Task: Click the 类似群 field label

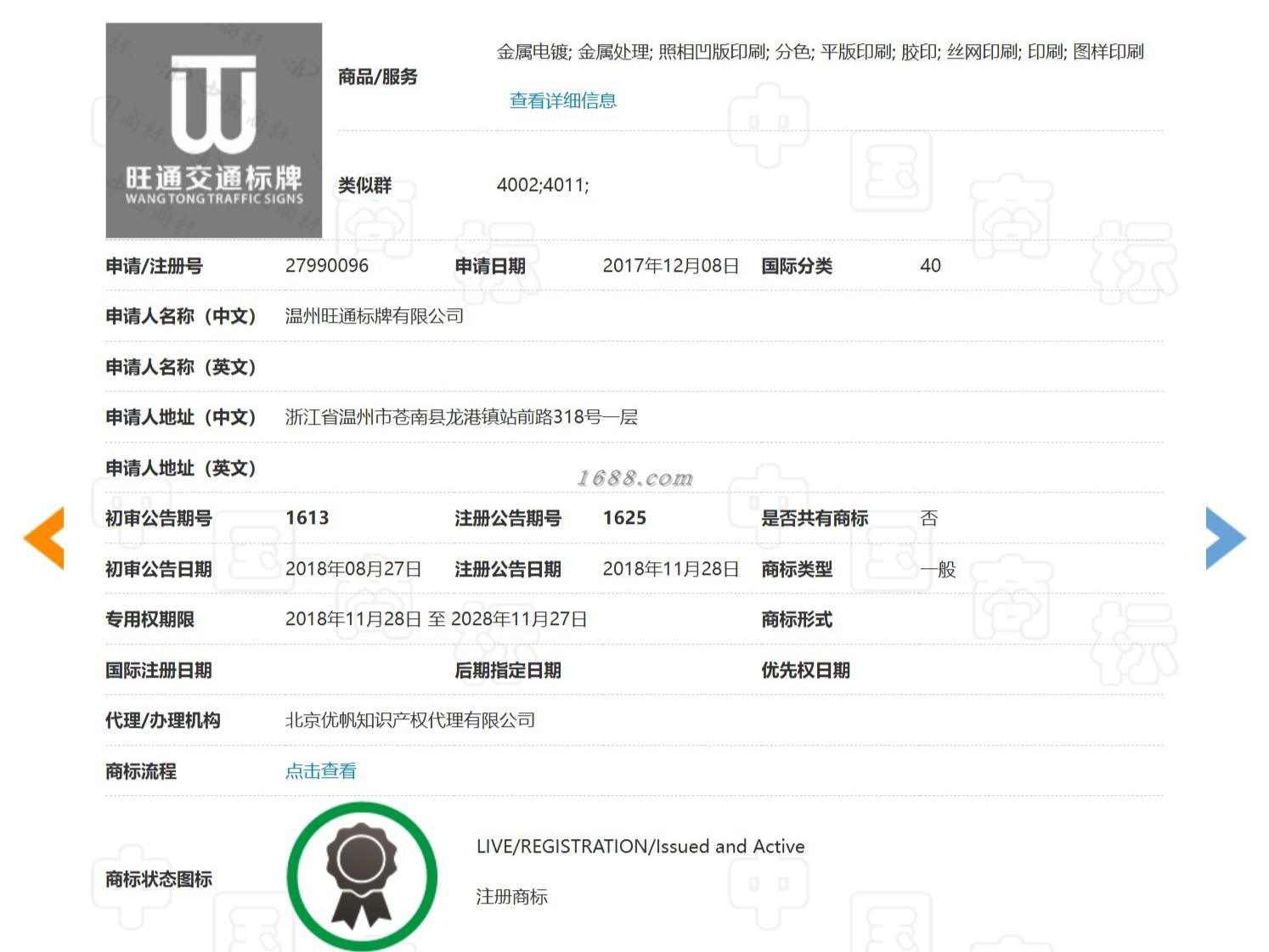Action: (365, 185)
